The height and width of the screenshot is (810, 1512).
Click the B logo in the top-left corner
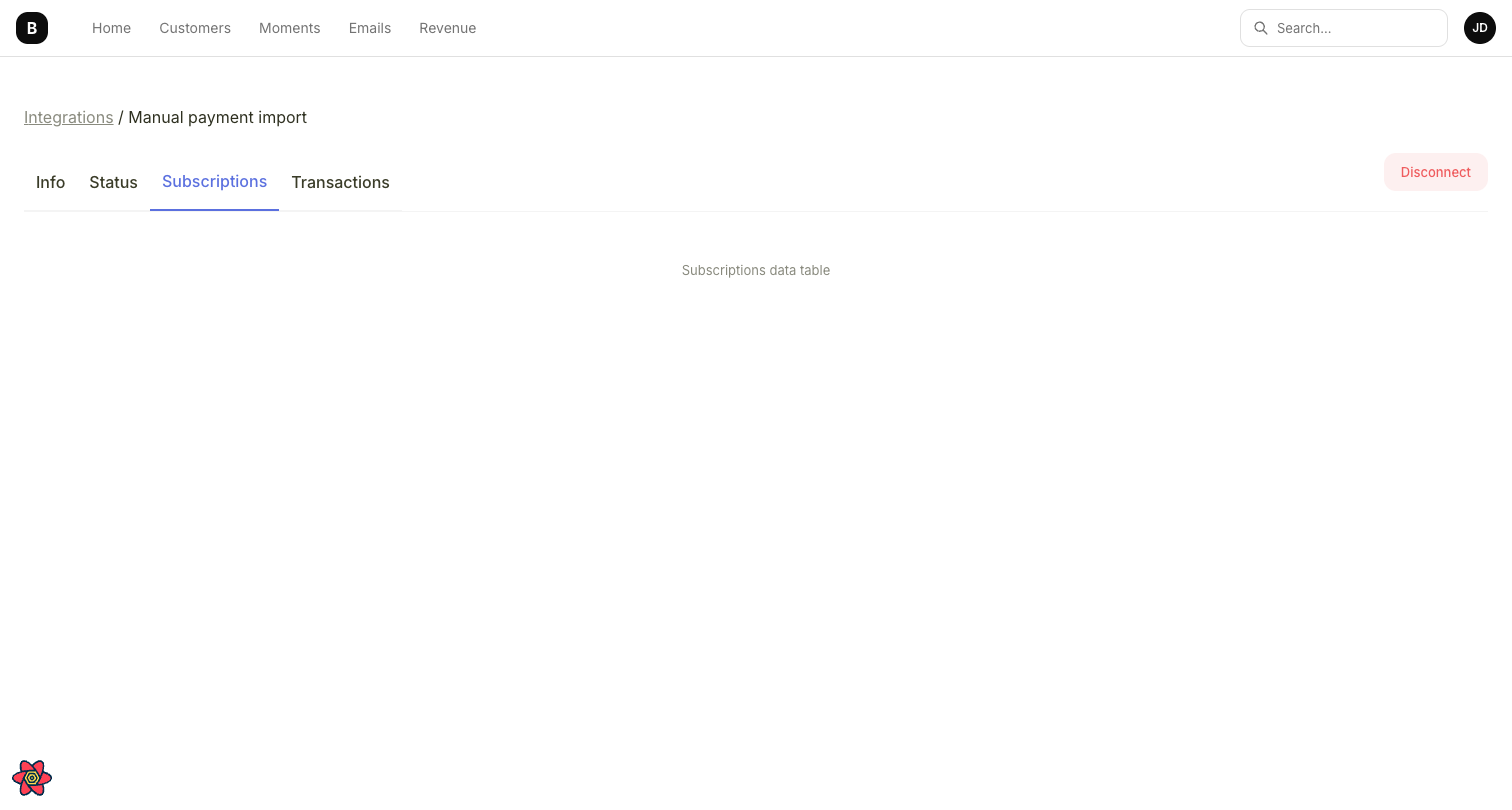[x=31, y=27]
